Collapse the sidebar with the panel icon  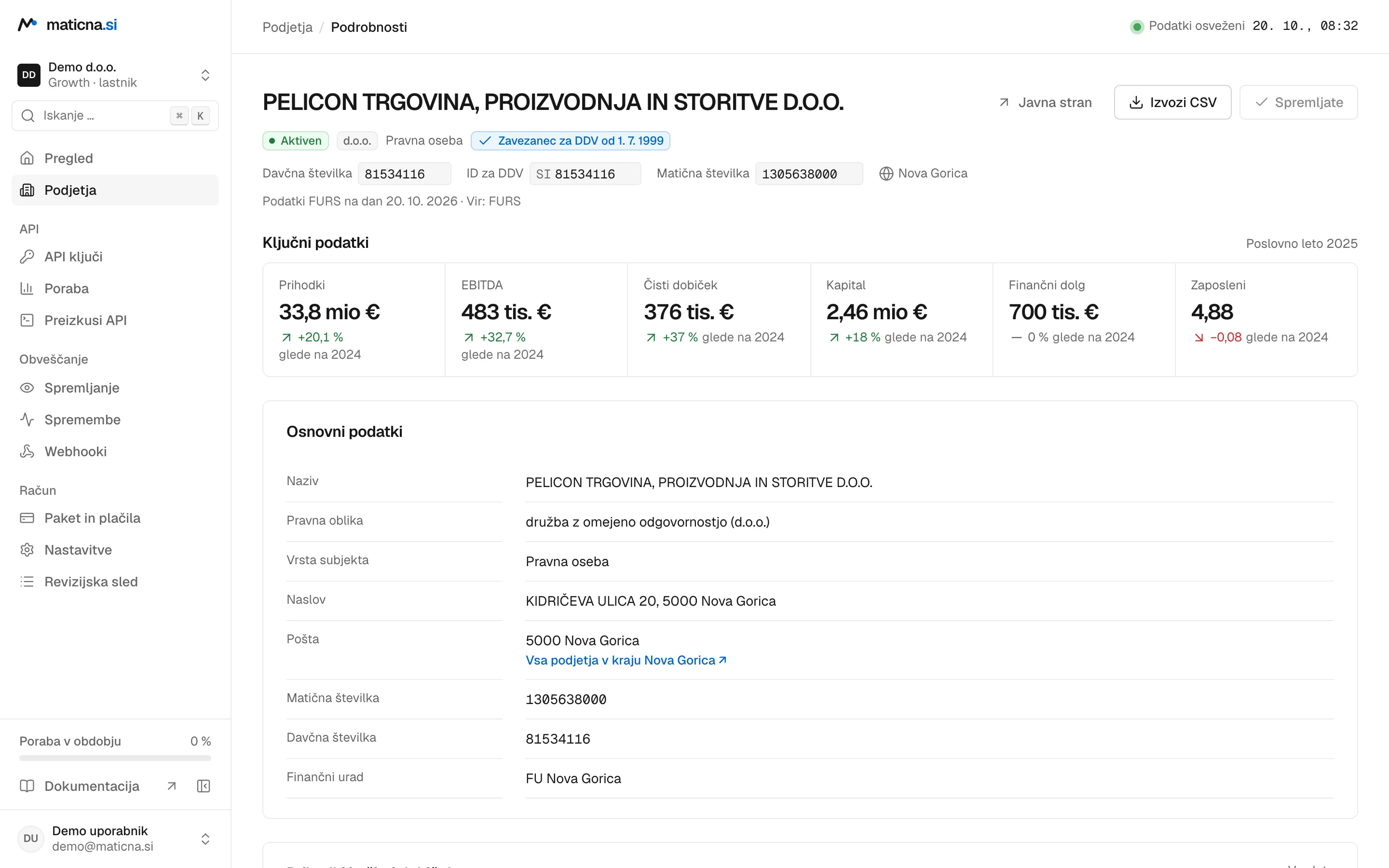[x=204, y=786]
